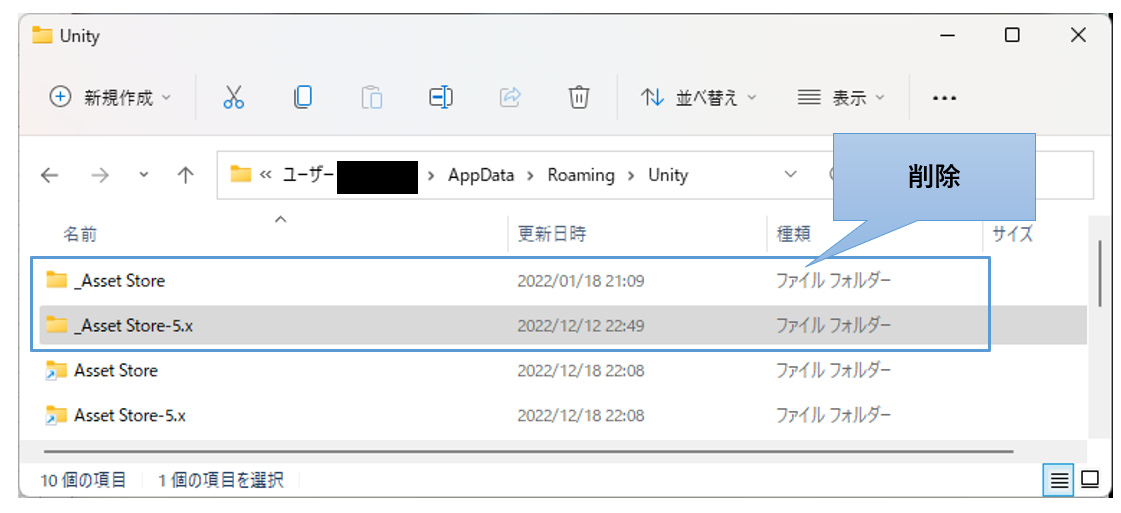The image size is (1121, 513).
Task: Click the horizontal scrollbar
Action: (x=528, y=452)
